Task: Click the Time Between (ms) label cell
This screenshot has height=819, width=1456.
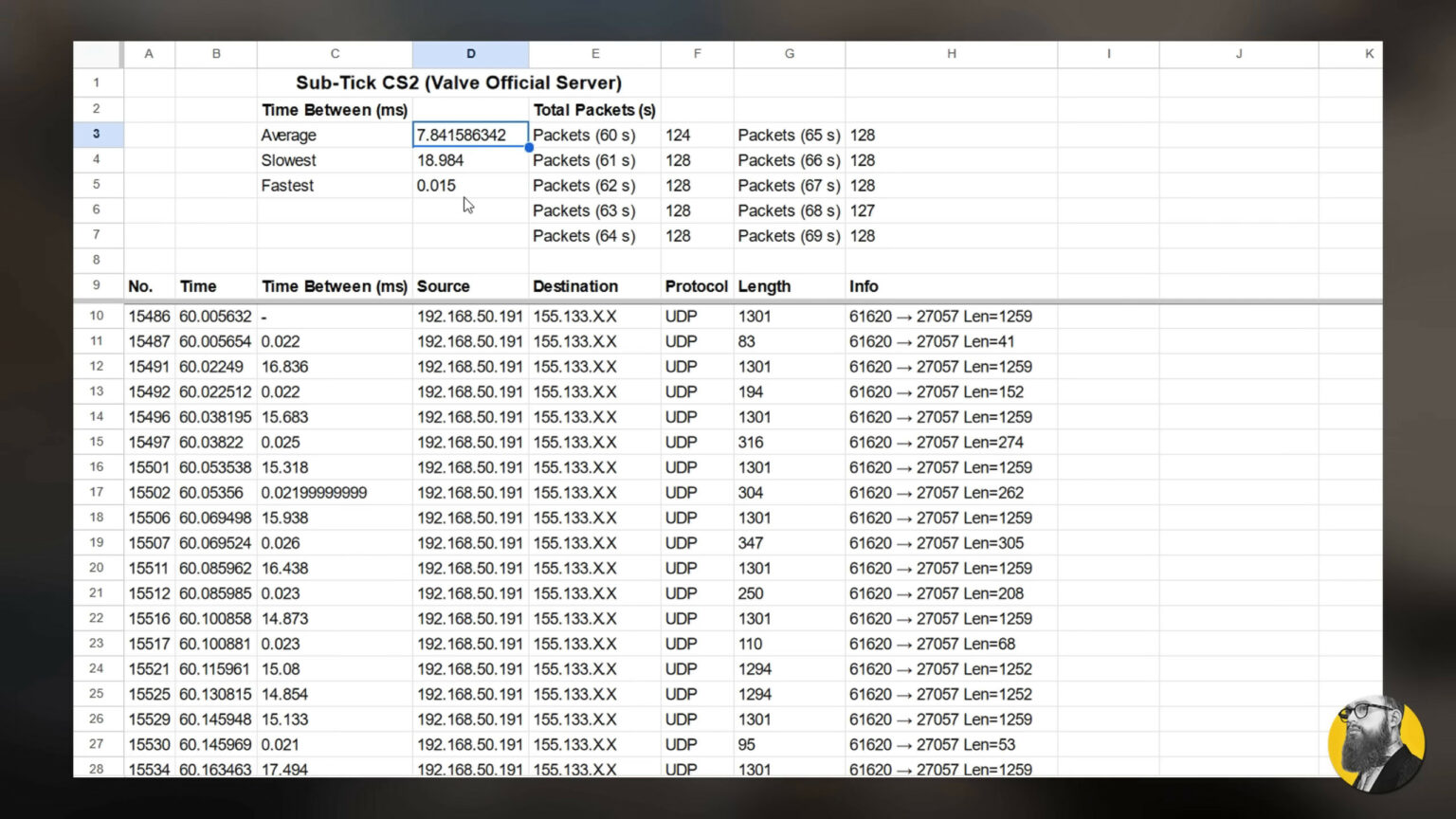Action: tap(334, 110)
